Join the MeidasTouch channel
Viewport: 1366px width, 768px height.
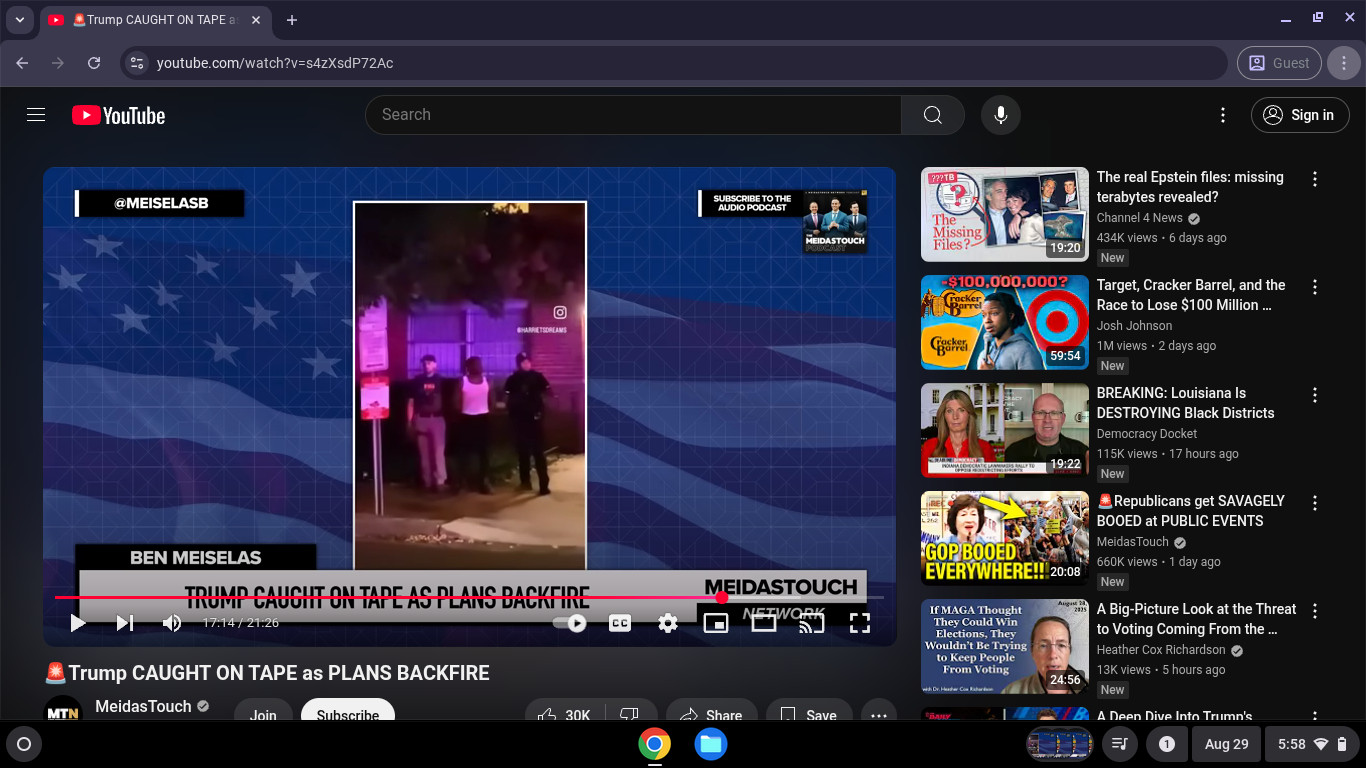pos(263,715)
